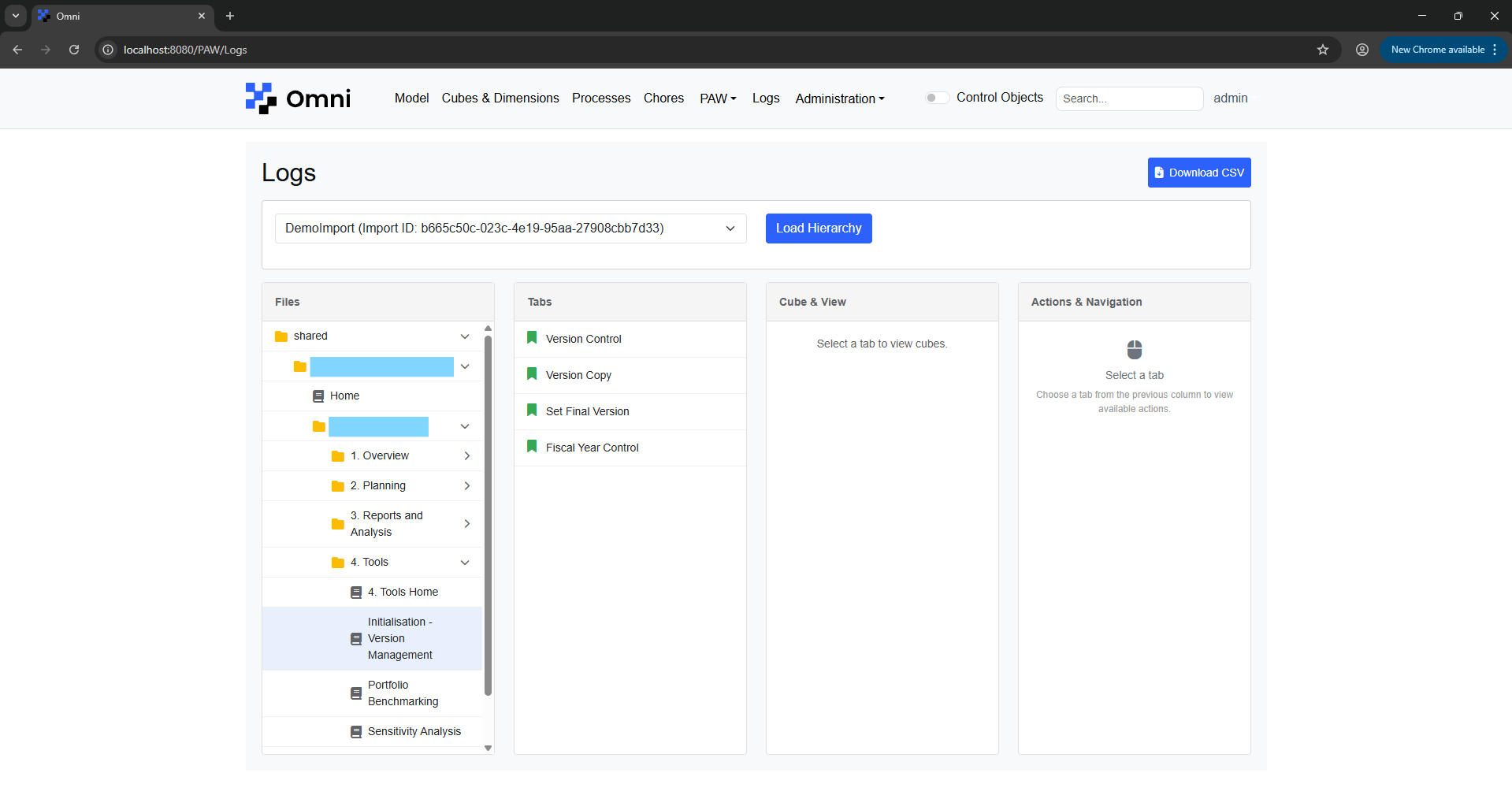Click the Fiscal Year Control bookmark icon
The width and height of the screenshot is (1512, 810).
coord(532,447)
